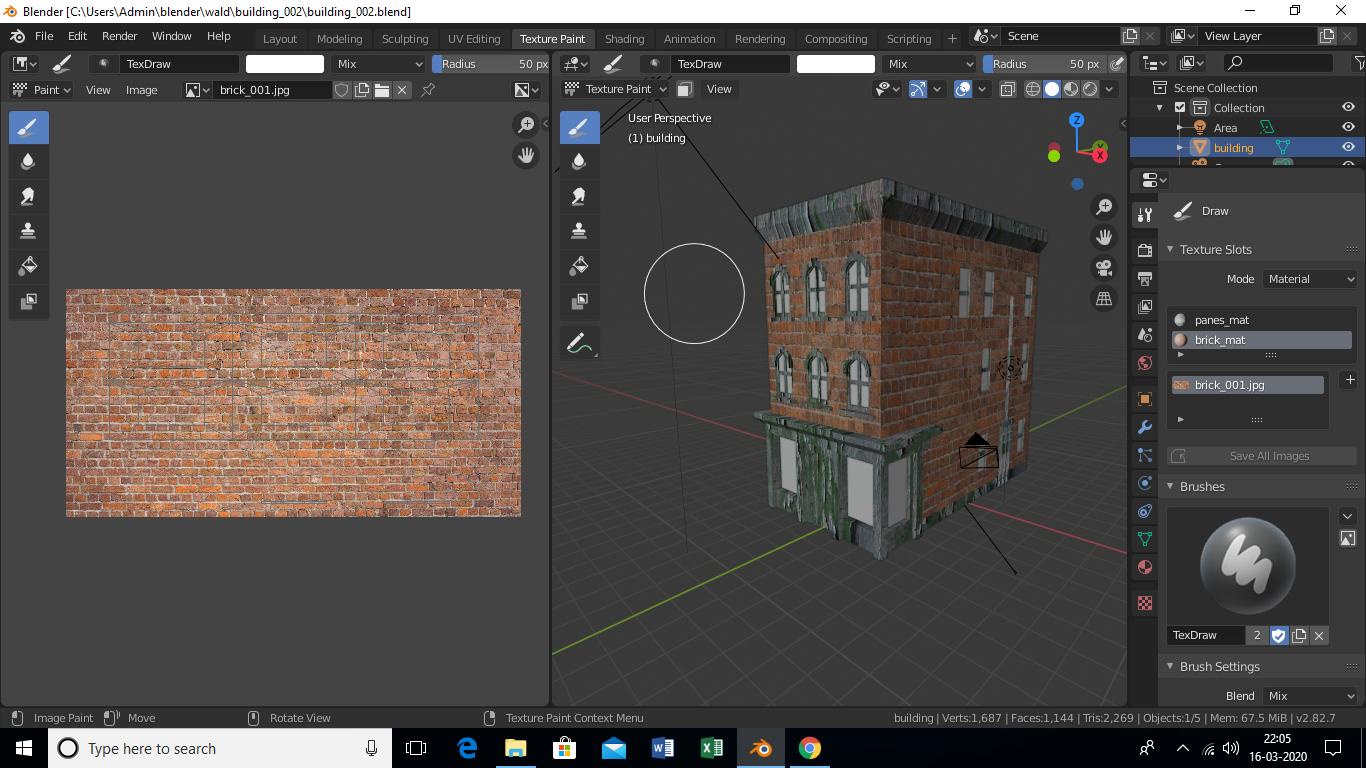The height and width of the screenshot is (768, 1366).
Task: Uncheck the Collection exclude checkbox
Action: 1180,107
